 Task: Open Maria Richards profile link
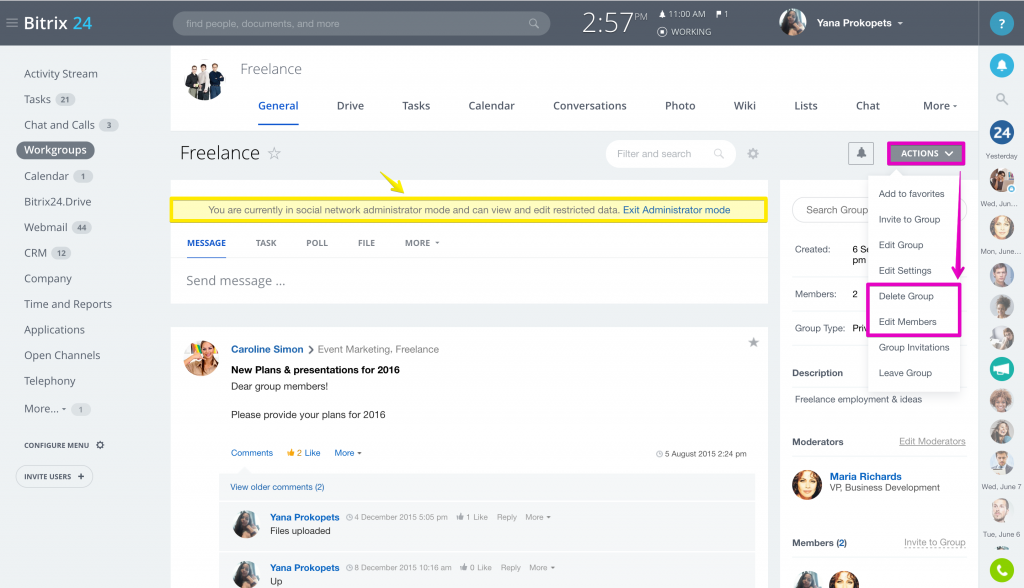coord(865,476)
